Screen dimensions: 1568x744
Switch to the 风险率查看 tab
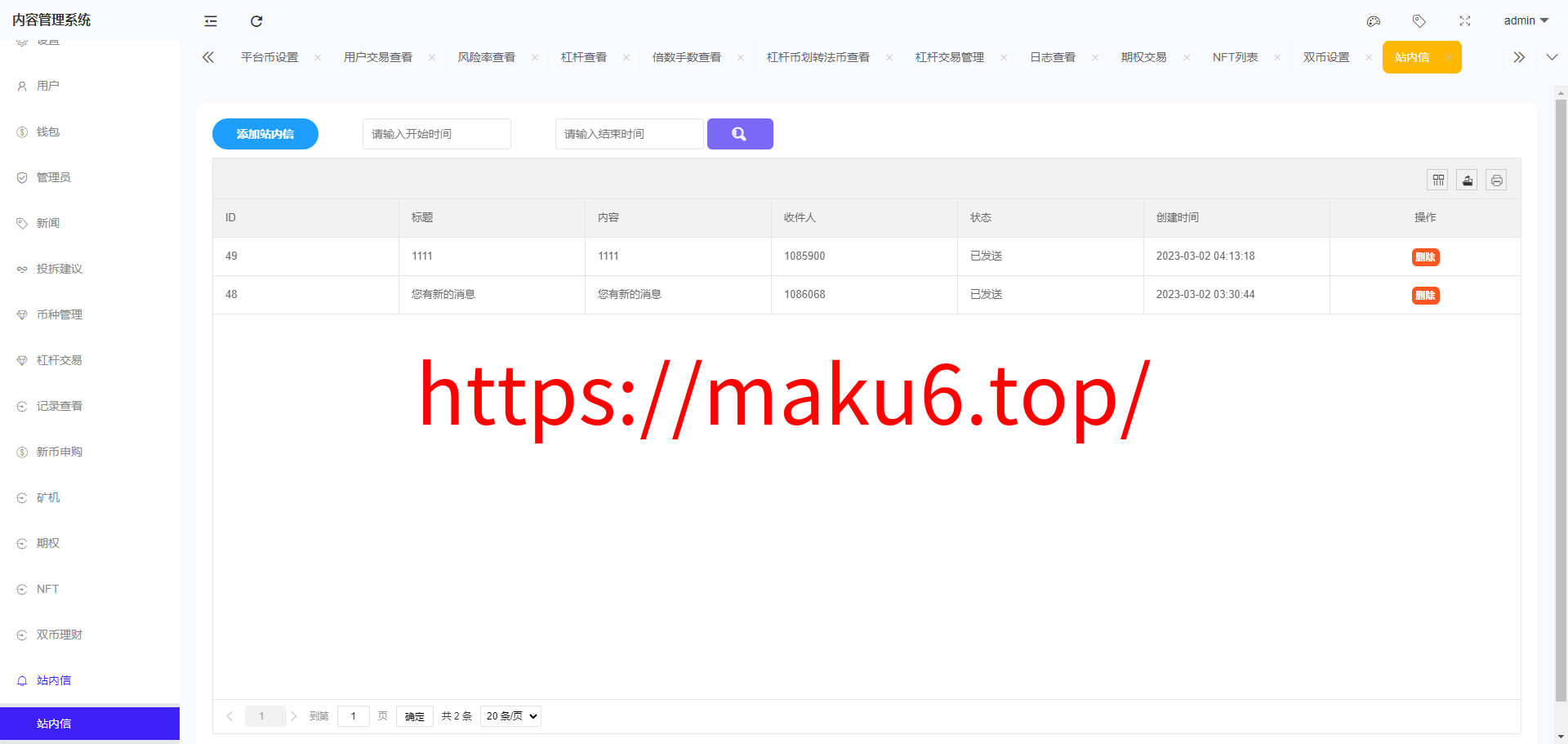coord(487,57)
